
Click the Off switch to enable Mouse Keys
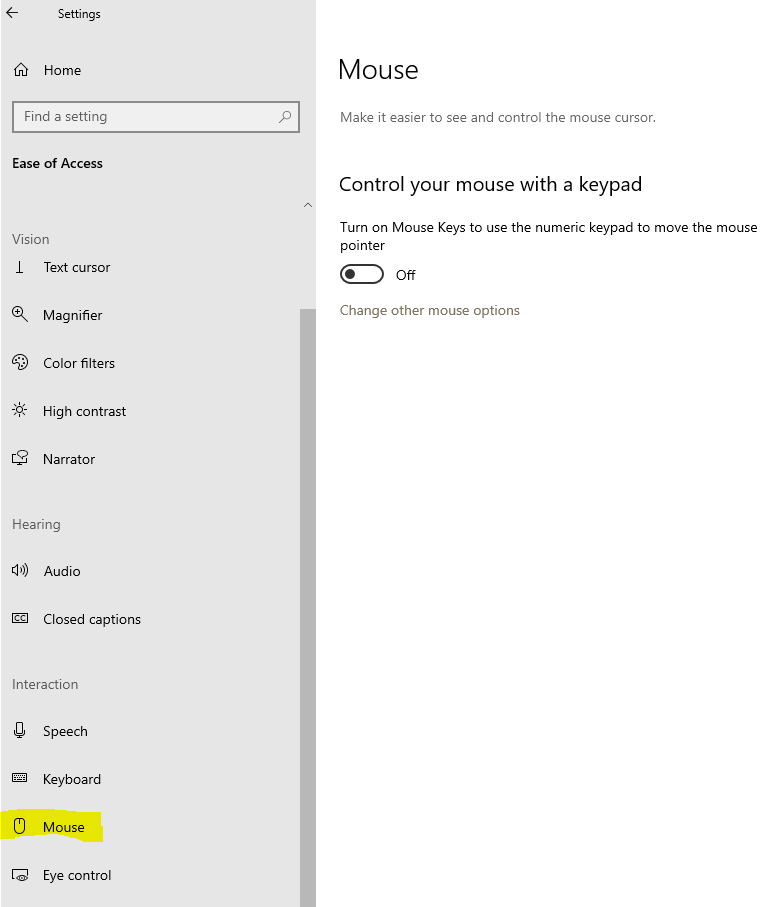pos(362,274)
